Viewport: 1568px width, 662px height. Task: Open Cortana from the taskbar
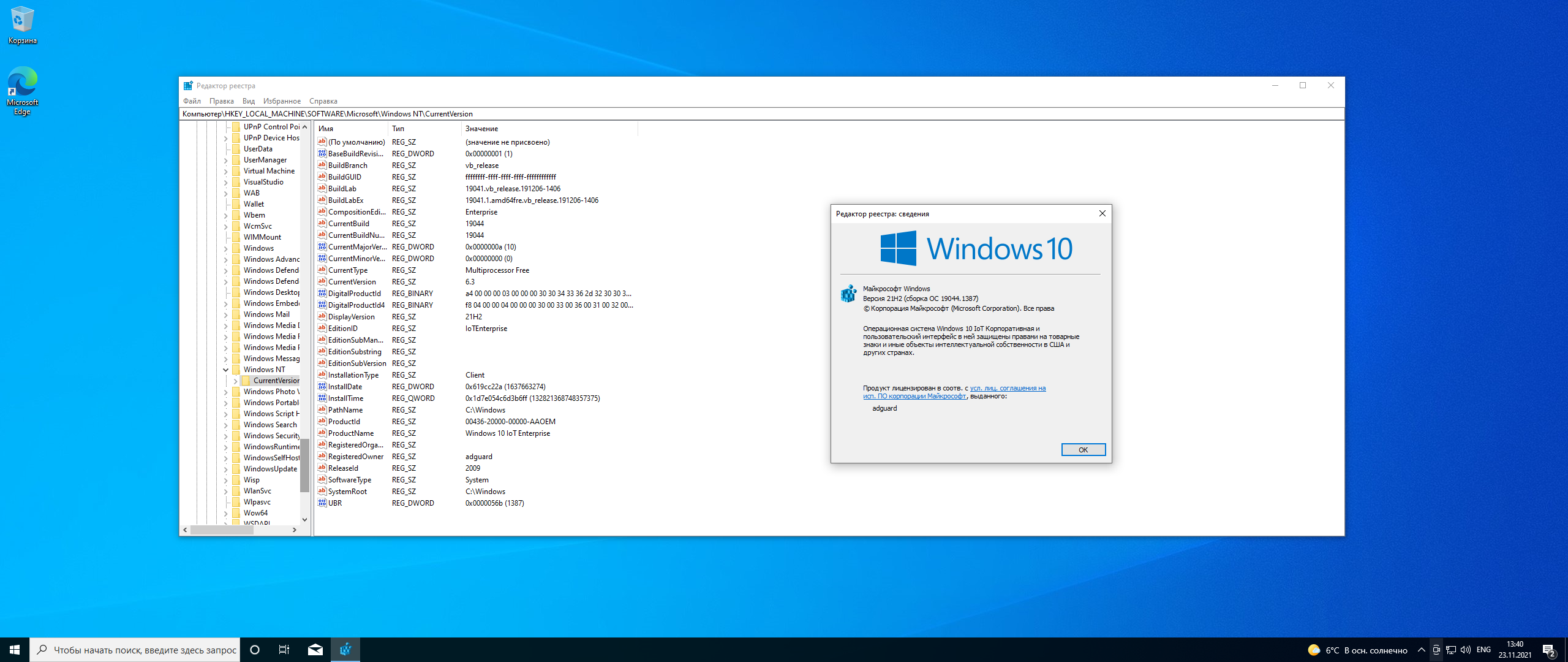tap(255, 650)
